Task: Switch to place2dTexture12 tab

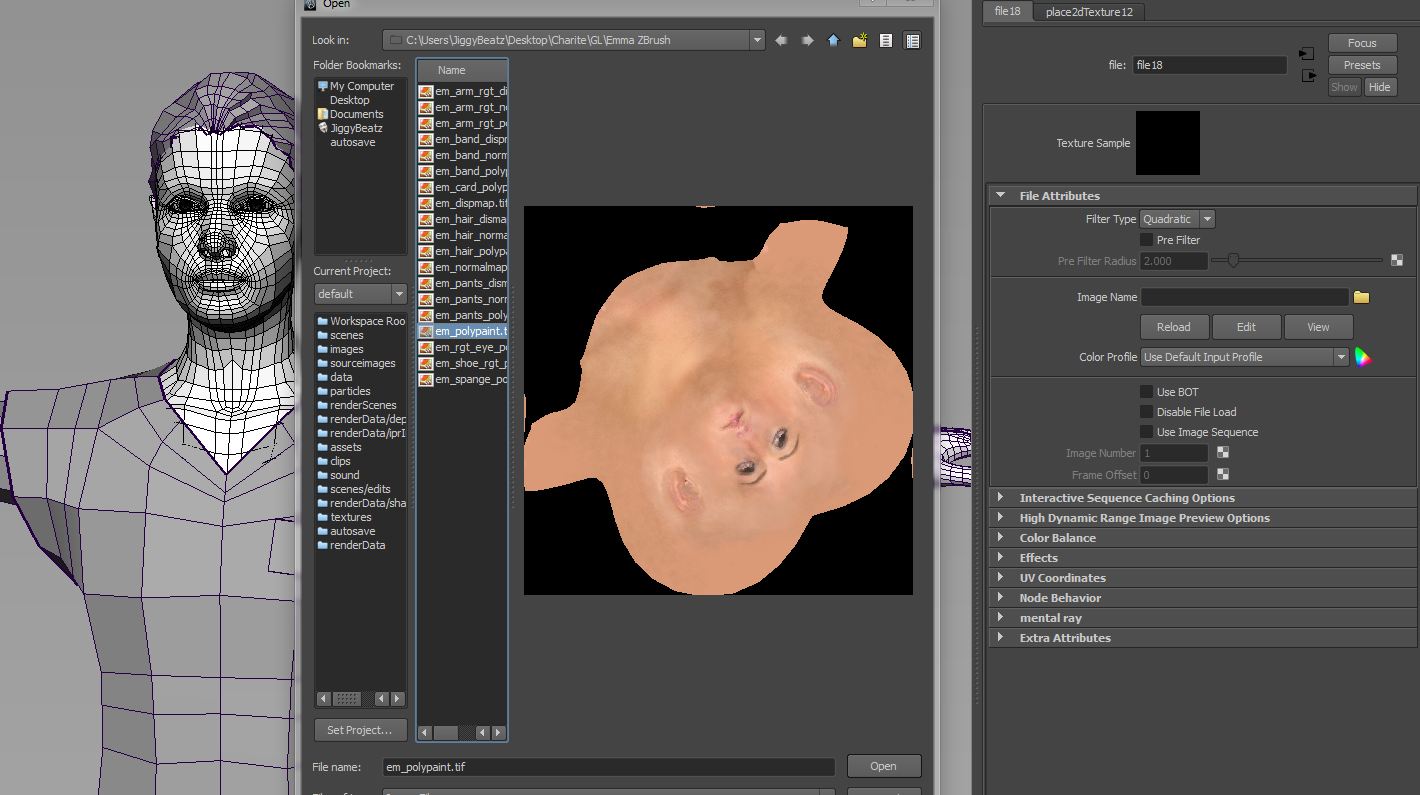Action: [x=1089, y=12]
